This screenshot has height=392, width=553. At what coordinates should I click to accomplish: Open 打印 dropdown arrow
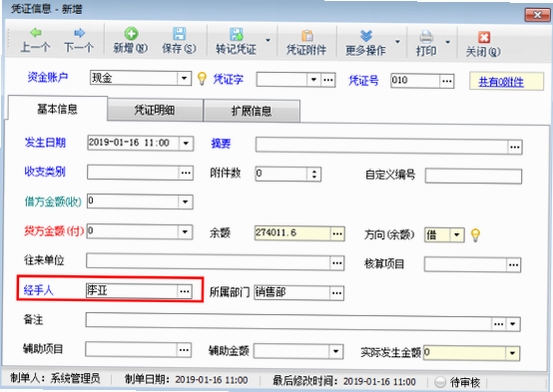tap(448, 42)
